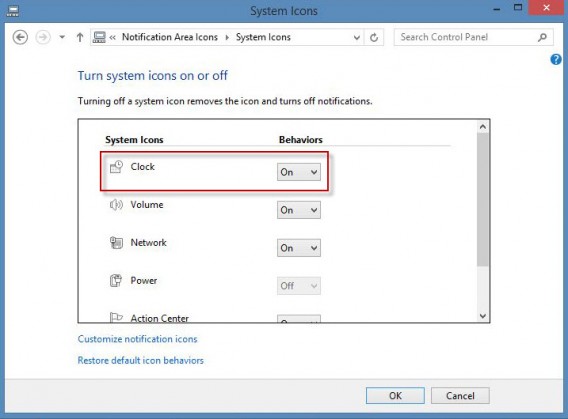Click the Back navigation arrow
This screenshot has width=568, height=419.
click(x=20, y=37)
